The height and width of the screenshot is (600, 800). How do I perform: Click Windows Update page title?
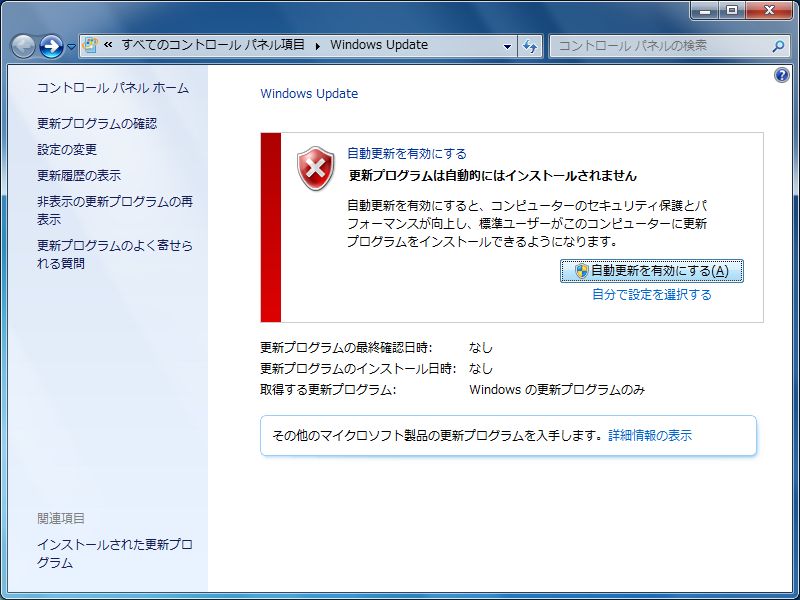click(x=309, y=94)
